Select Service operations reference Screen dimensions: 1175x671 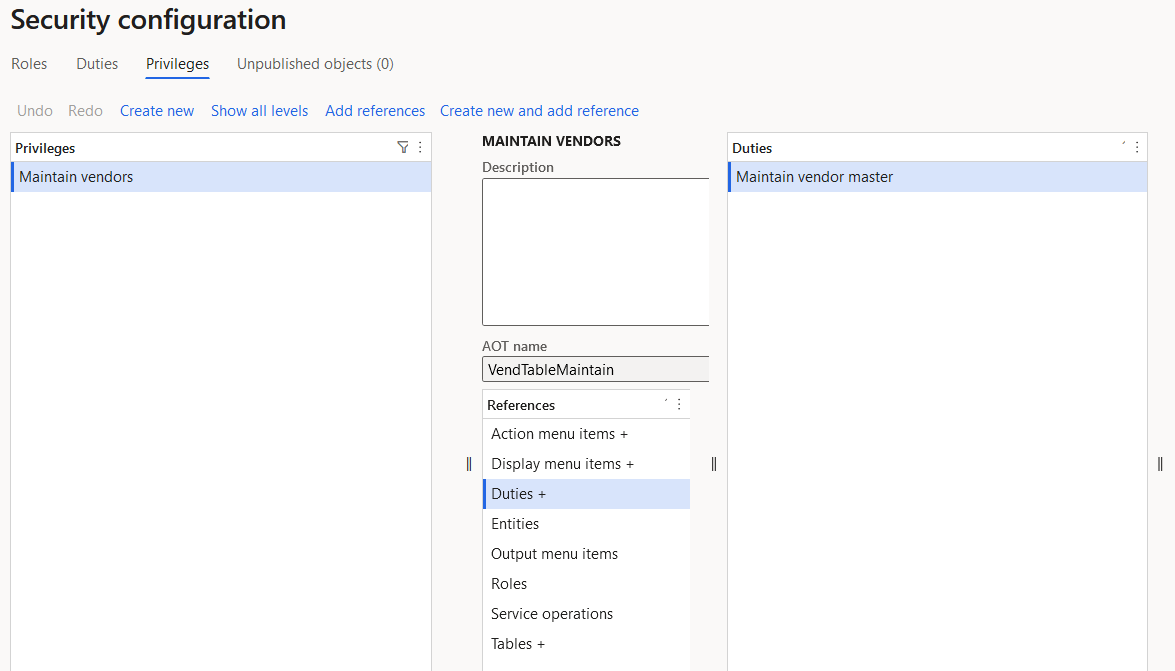tap(587, 614)
